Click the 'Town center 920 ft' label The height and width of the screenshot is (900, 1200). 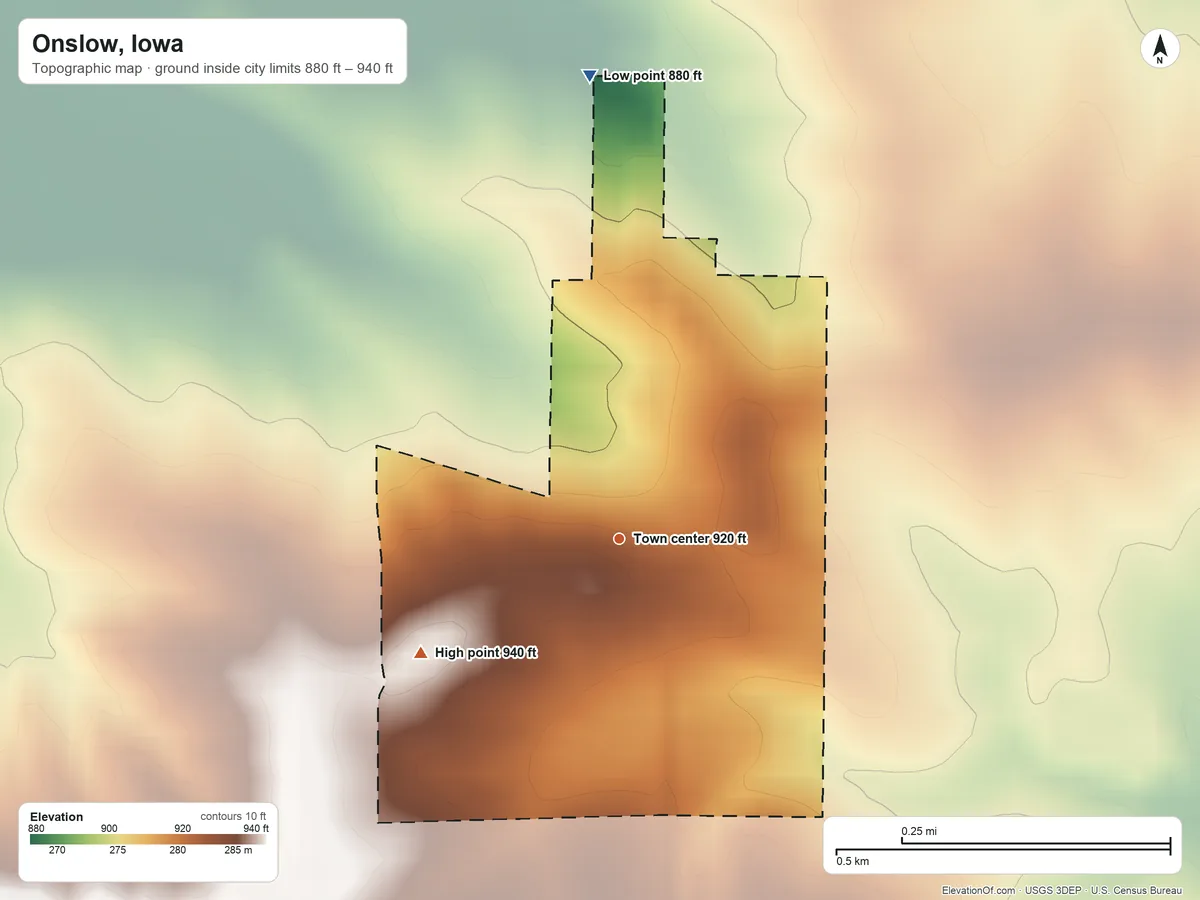click(690, 539)
